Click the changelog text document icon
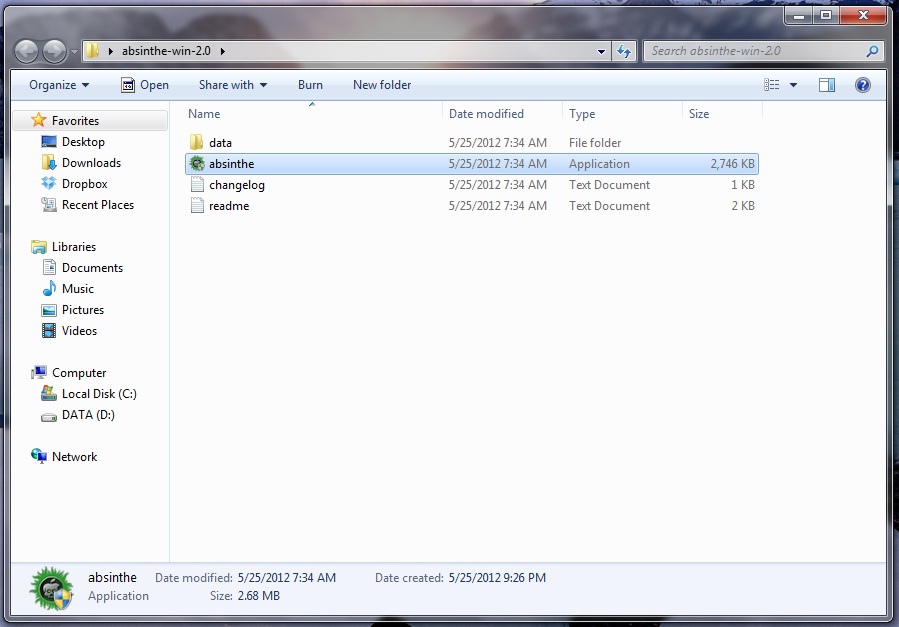The image size is (899, 627). pyautogui.click(x=197, y=185)
